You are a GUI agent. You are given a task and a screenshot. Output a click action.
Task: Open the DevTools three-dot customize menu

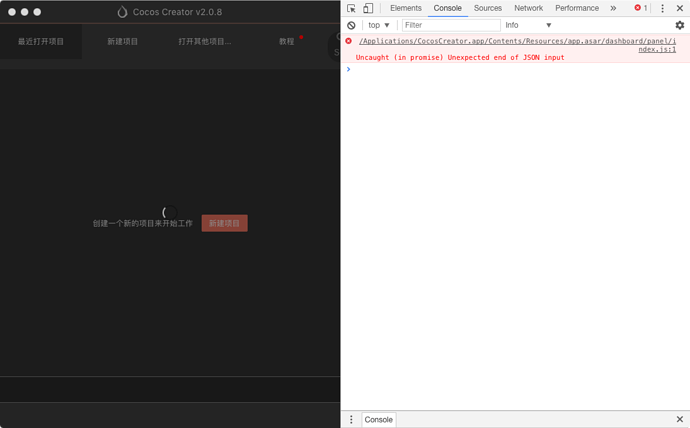662,8
